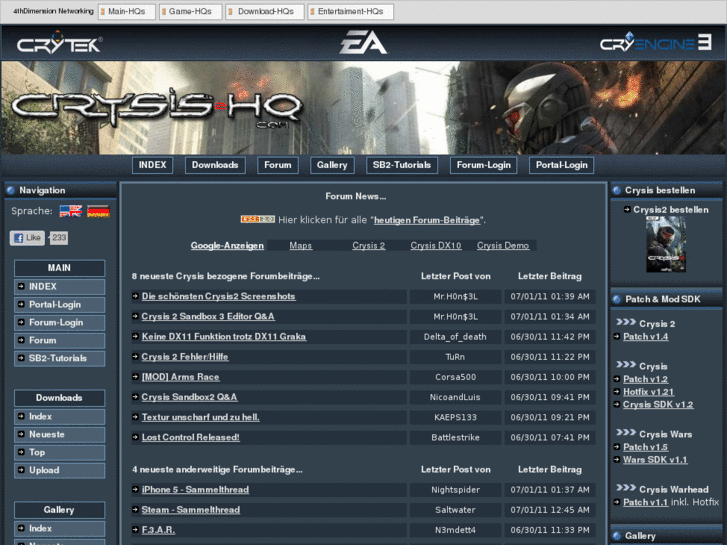Click sidebar SB2-Tutorials button
The height and width of the screenshot is (545, 727).
coord(59,358)
